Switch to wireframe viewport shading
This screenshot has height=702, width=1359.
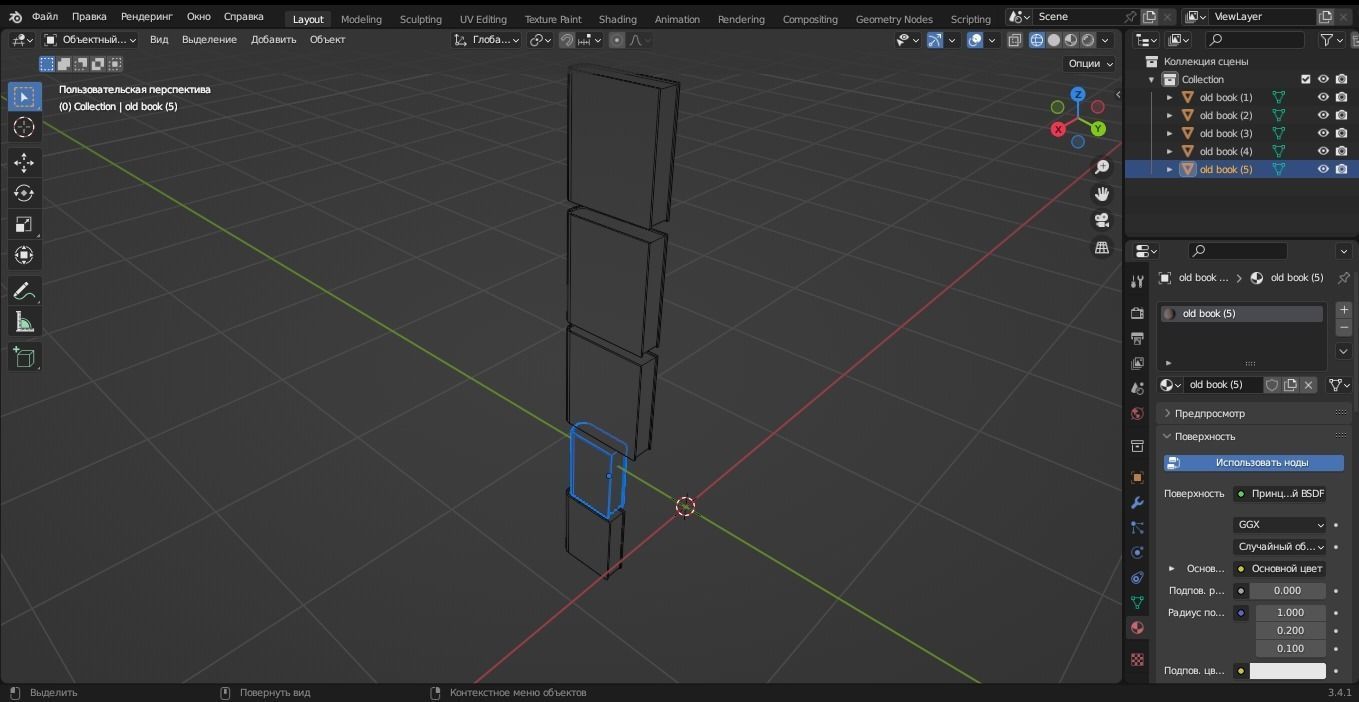tap(1037, 40)
